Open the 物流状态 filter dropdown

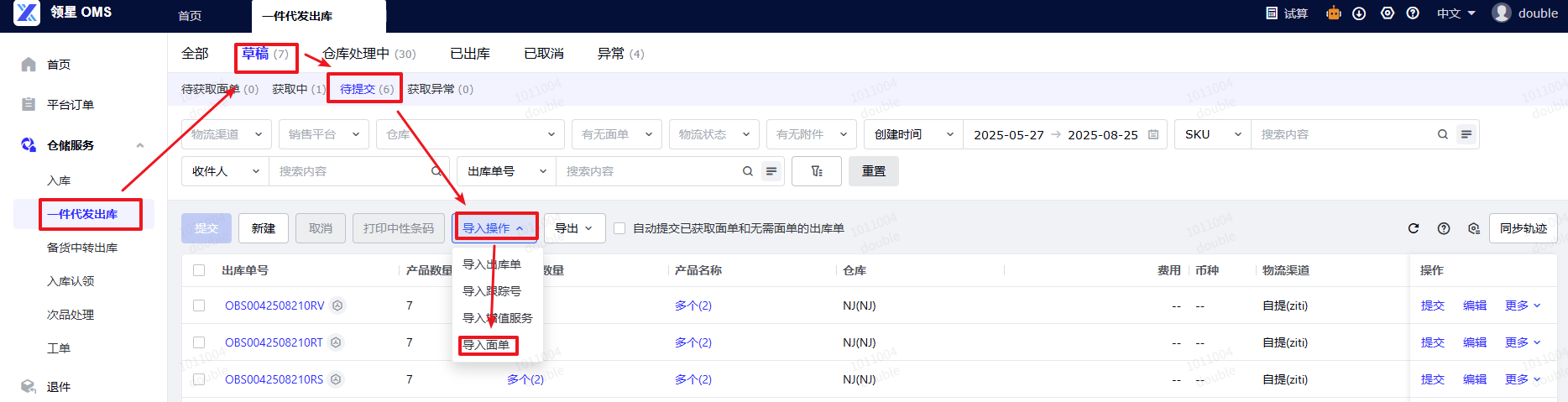pos(714,134)
